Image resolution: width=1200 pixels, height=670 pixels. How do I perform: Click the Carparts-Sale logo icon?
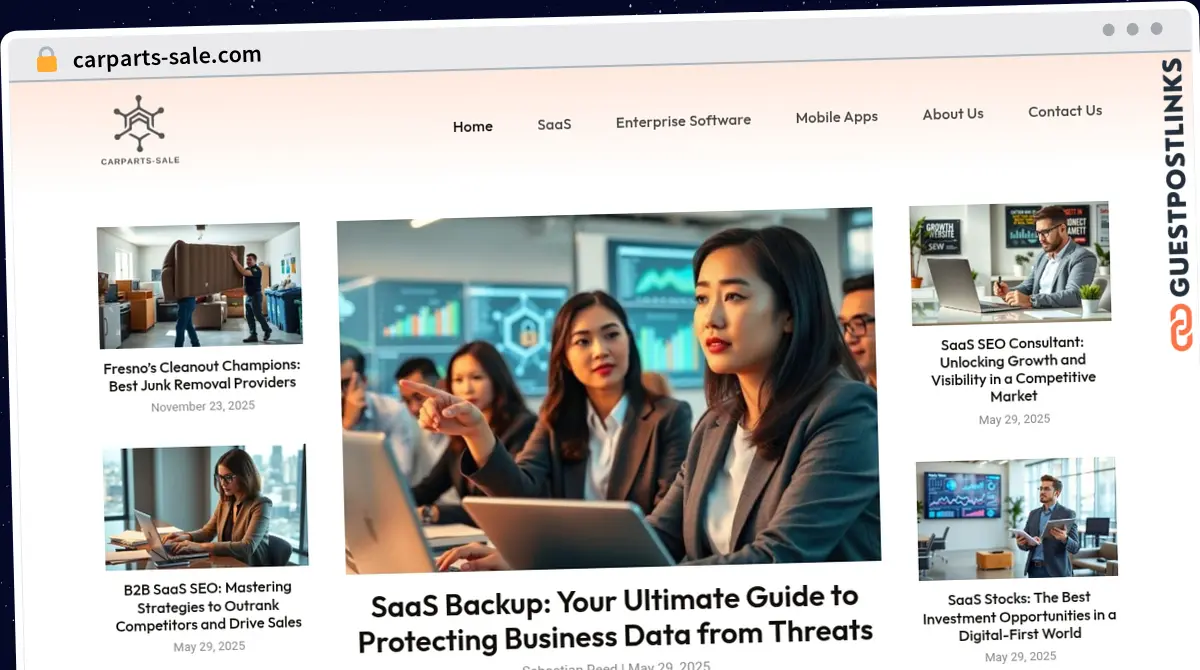click(x=140, y=124)
